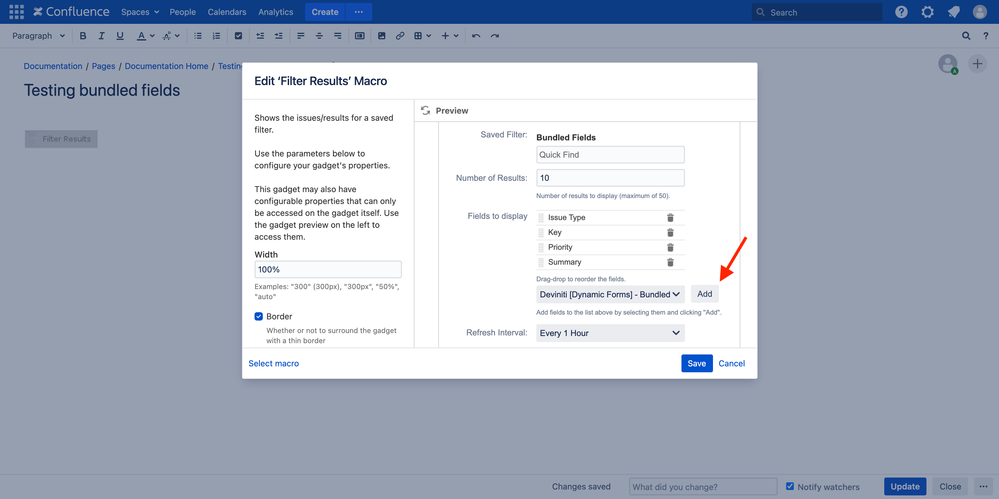Open the Documentation Home breadcrumb
The image size is (999, 499).
point(166,66)
